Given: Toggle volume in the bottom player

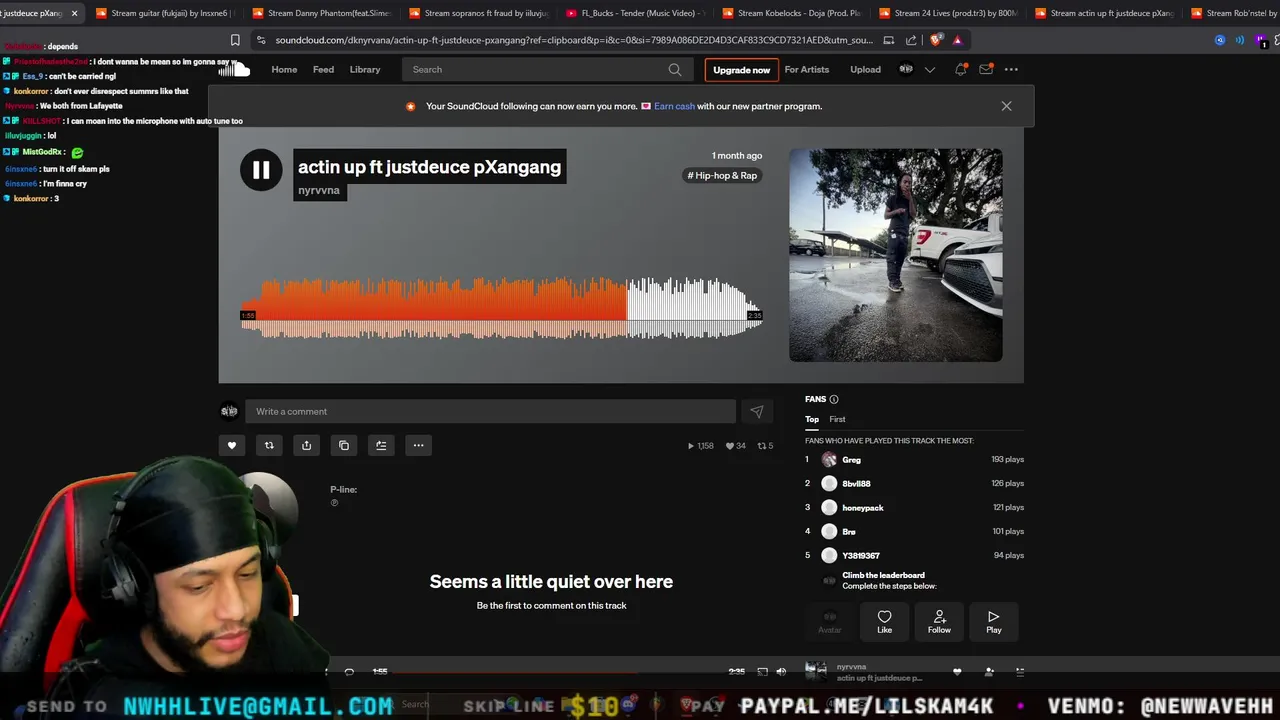Looking at the screenshot, I should 781,672.
